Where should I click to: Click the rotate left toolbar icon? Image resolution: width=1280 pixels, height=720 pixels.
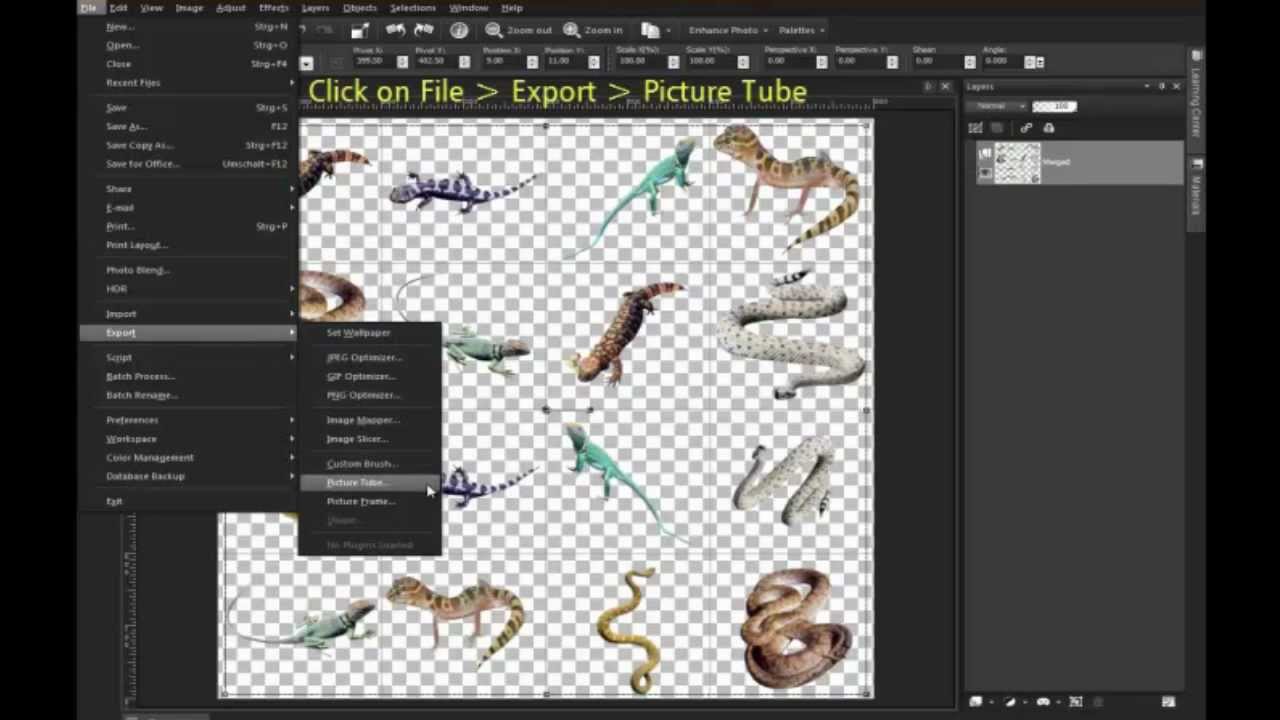(x=396, y=30)
